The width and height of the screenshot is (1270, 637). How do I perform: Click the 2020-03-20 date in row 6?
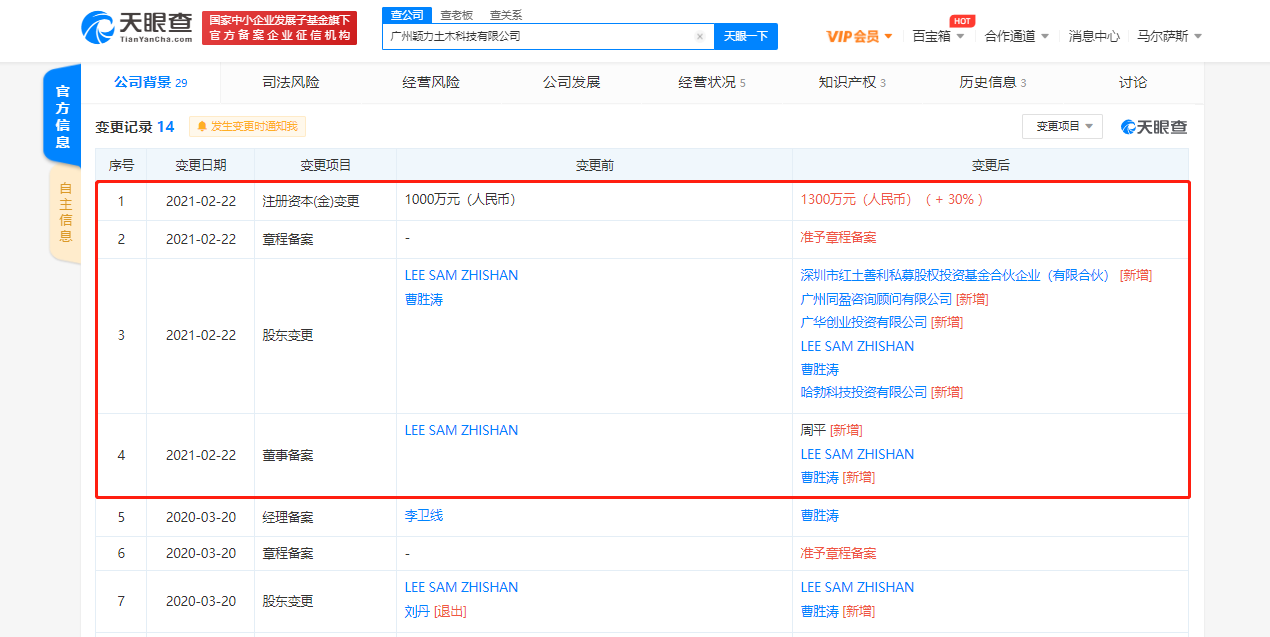click(201, 553)
